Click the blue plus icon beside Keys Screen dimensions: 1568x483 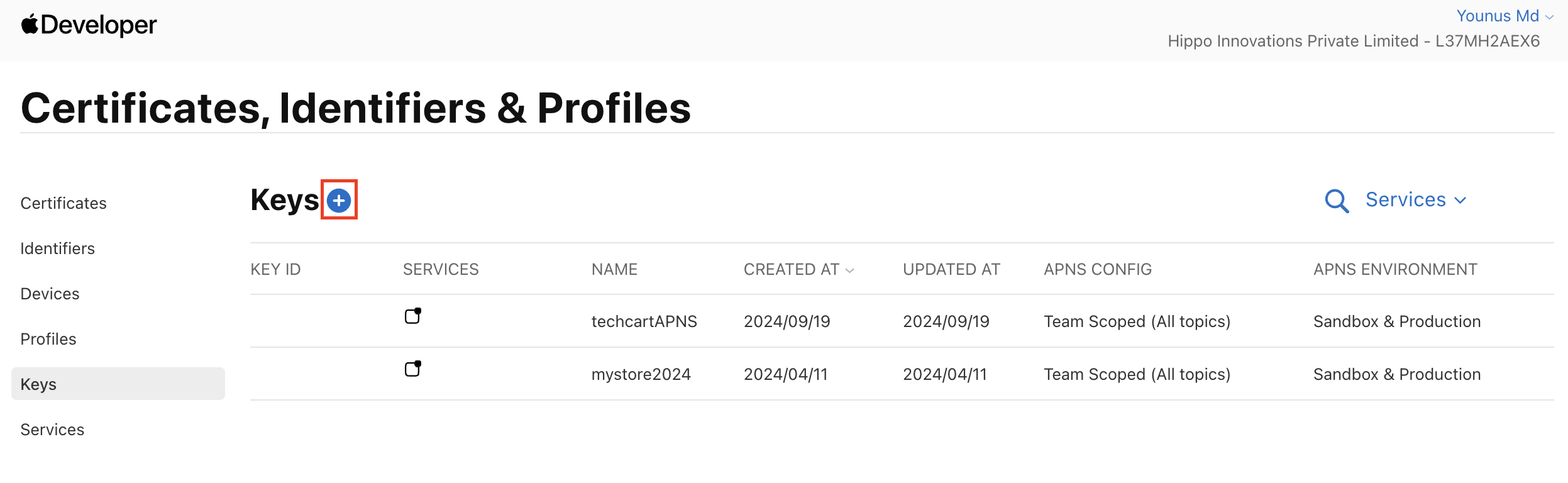tap(339, 201)
